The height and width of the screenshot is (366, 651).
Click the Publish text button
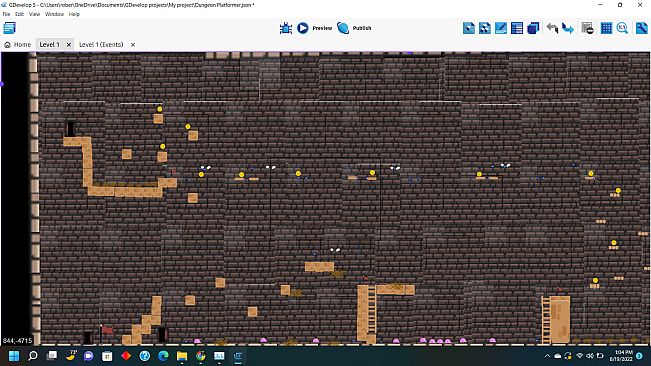(x=362, y=28)
